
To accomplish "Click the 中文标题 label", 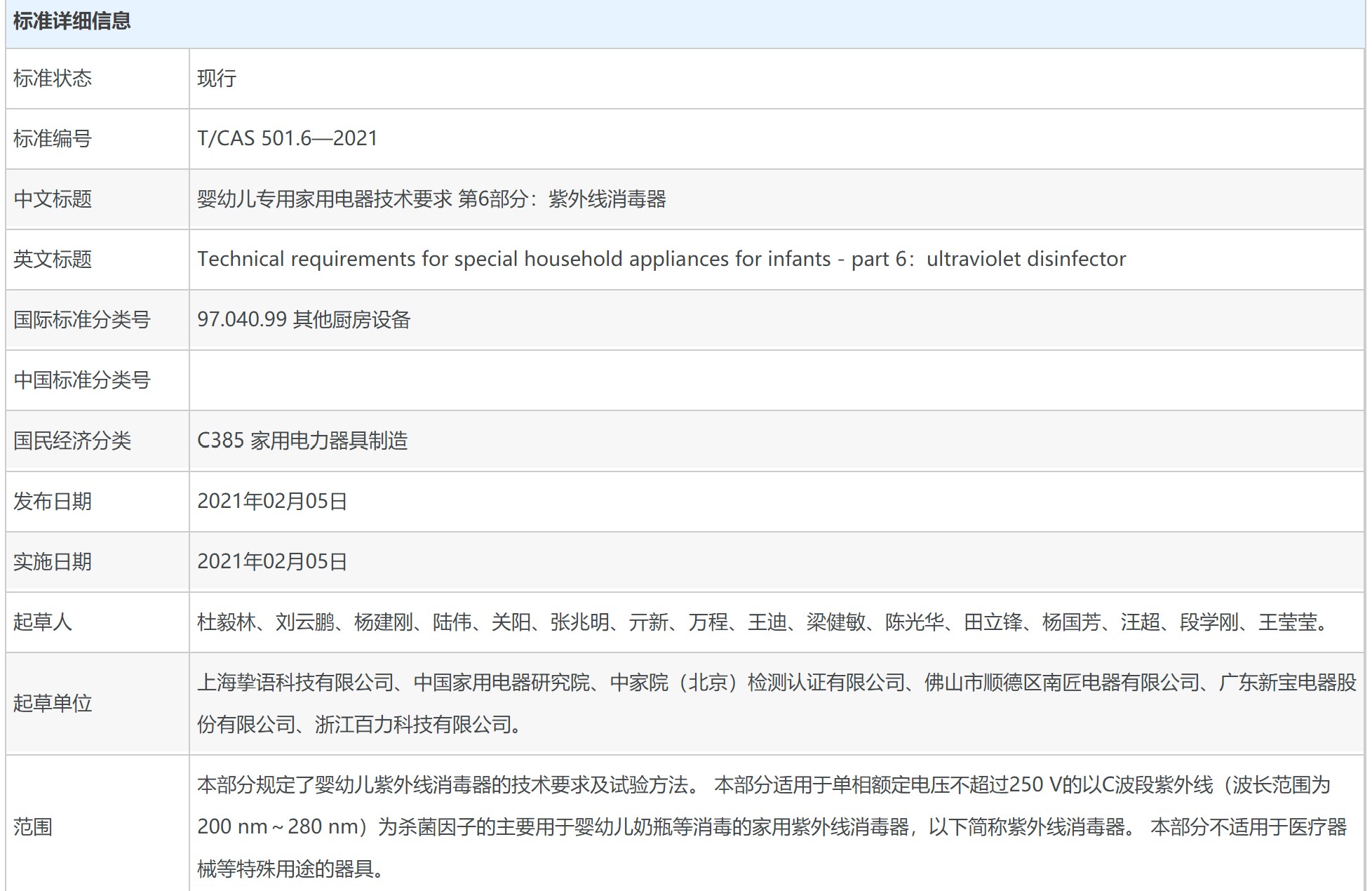I will pyautogui.click(x=53, y=199).
